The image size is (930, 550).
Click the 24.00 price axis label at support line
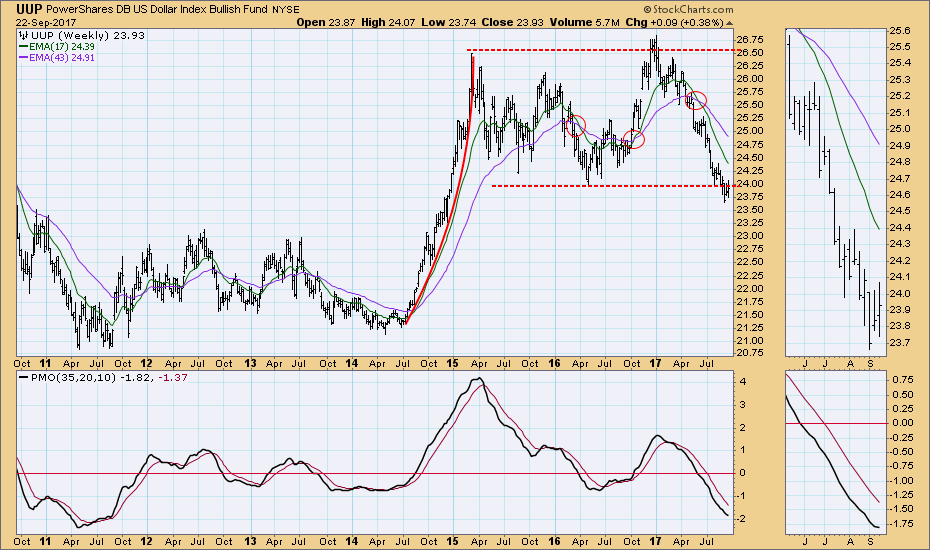tap(749, 184)
